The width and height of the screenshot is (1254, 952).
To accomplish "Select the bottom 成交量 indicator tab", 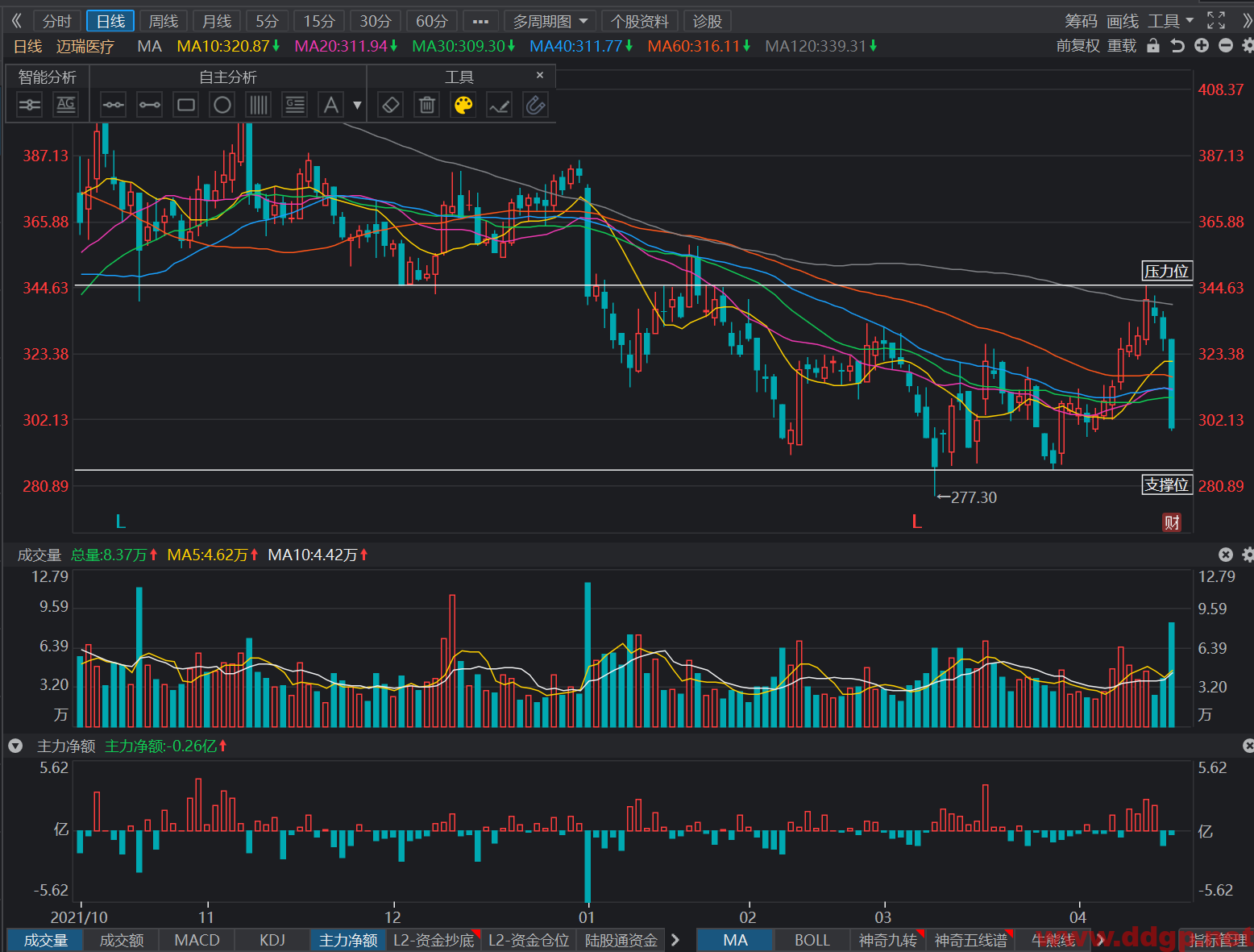I will [46, 940].
